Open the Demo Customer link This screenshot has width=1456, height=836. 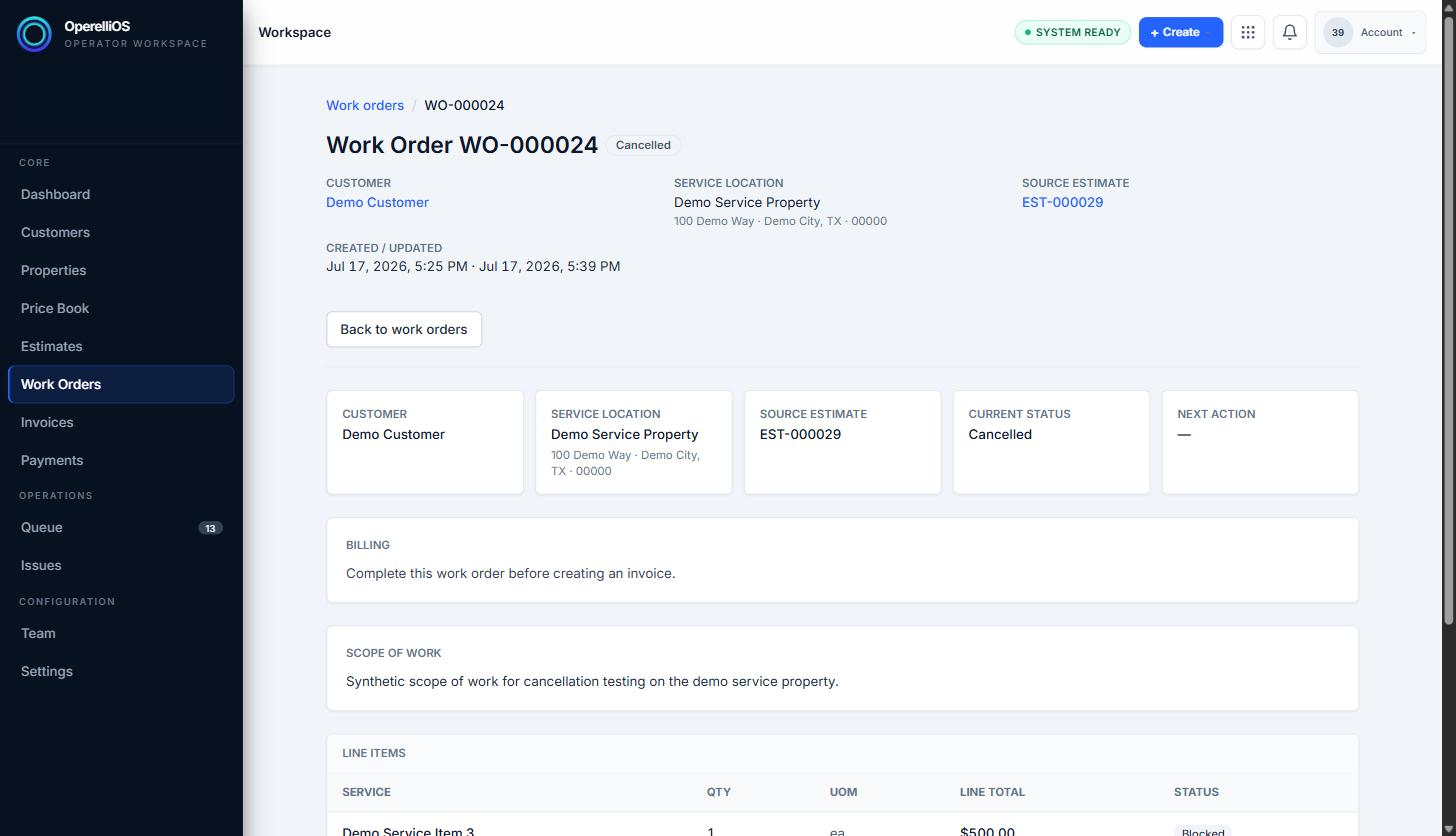point(377,202)
